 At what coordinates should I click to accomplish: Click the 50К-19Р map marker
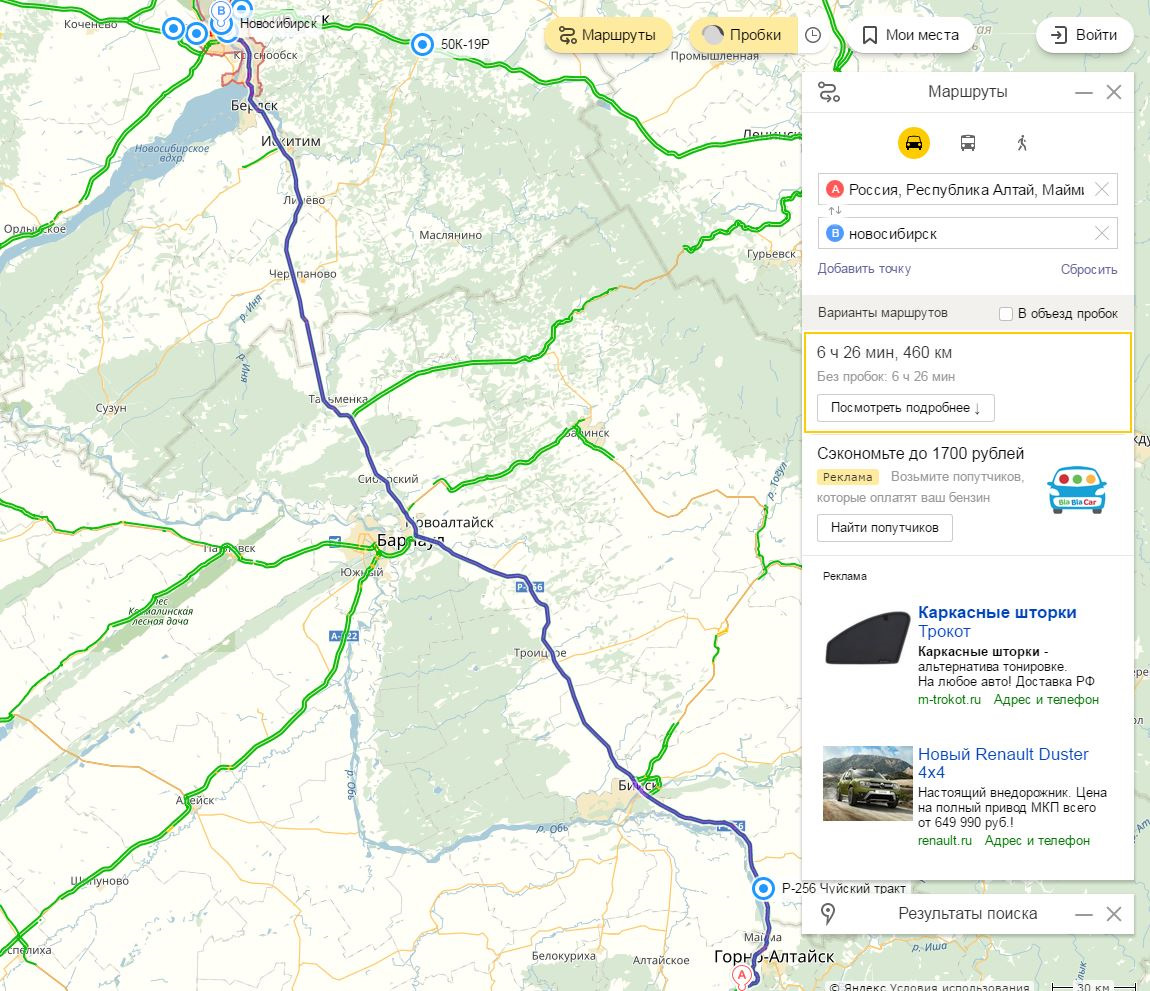pos(422,44)
